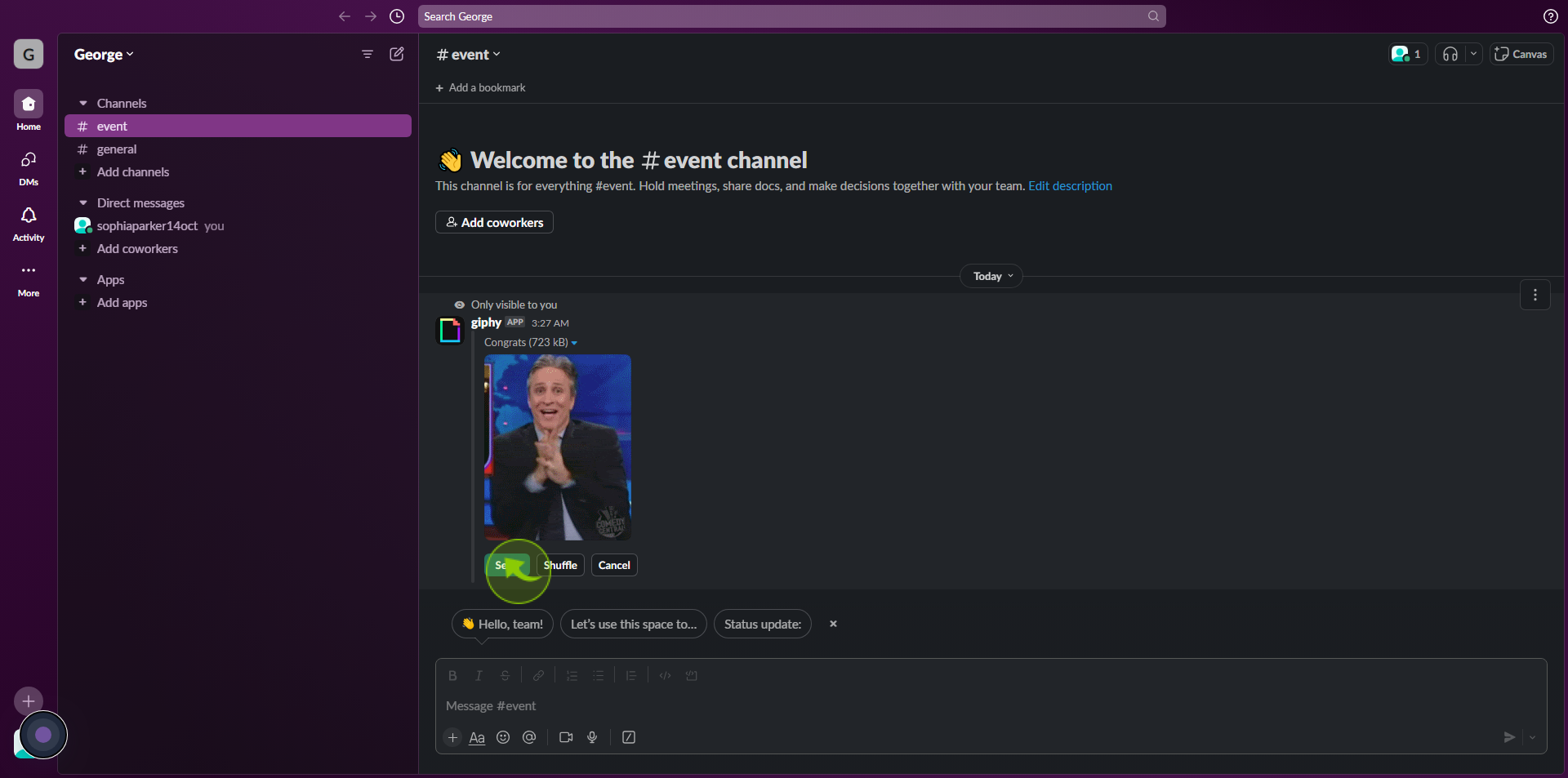
Task: Click the italic formatting icon
Action: pyautogui.click(x=479, y=675)
